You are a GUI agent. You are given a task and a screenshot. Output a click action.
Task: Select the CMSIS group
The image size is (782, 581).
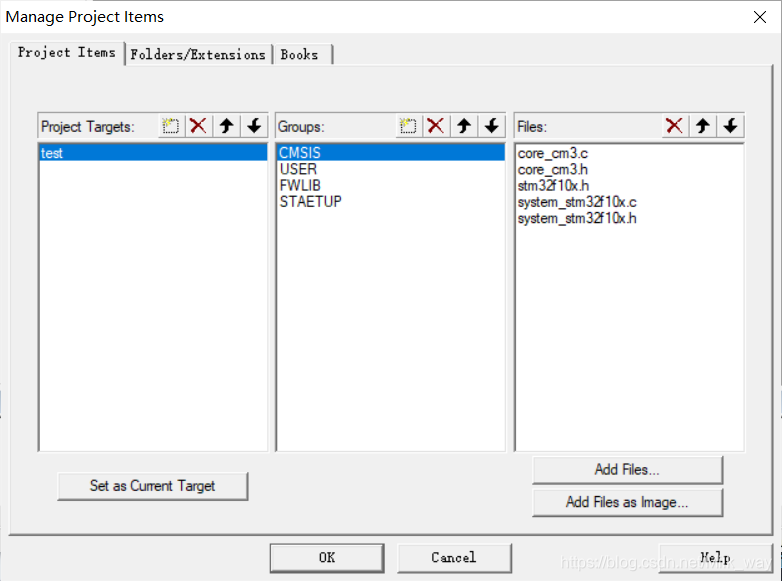point(391,153)
